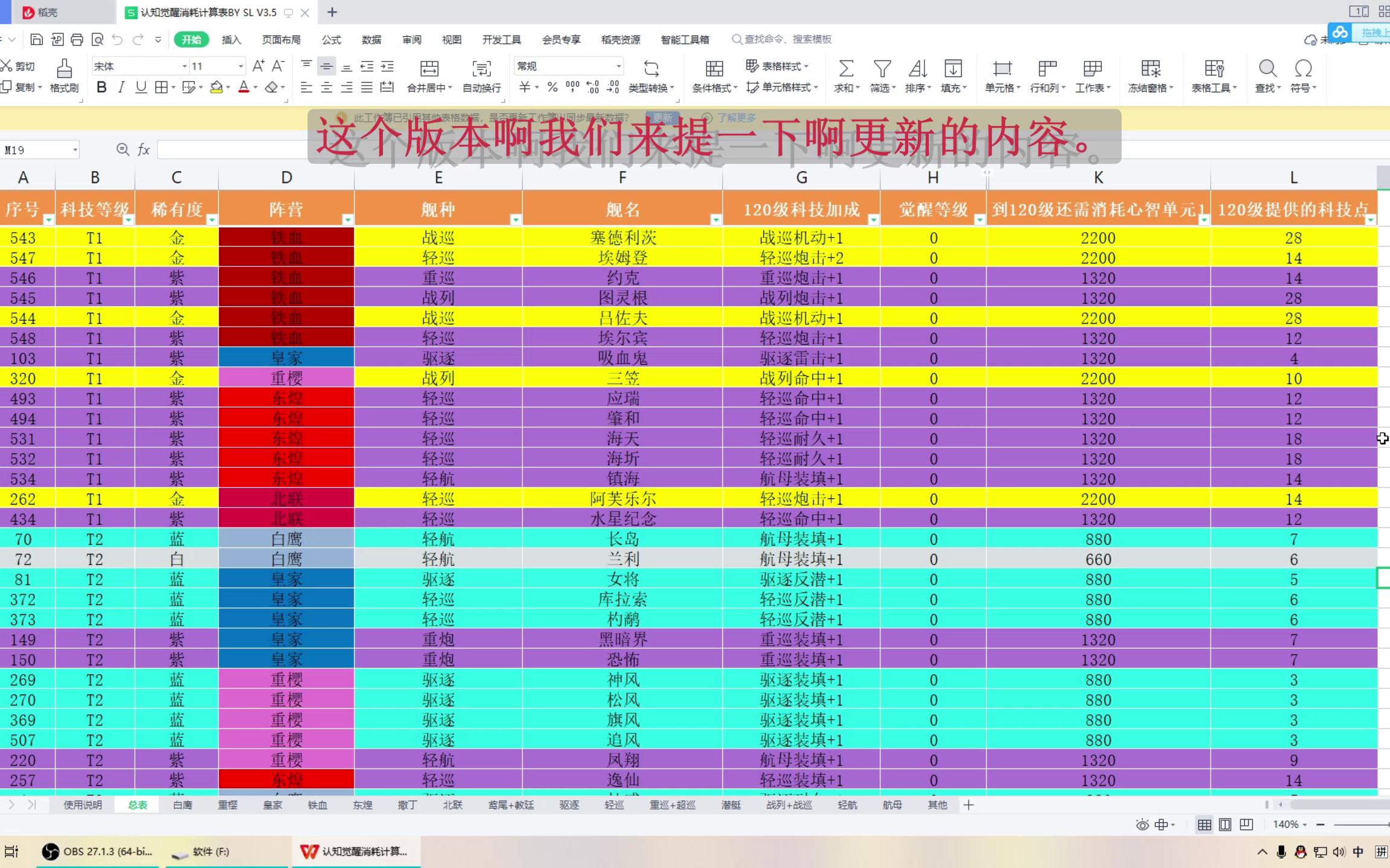Screen dimensions: 1390x868
Task: Click the Cut (剪切) icon
Action: pyautogui.click(x=6, y=66)
